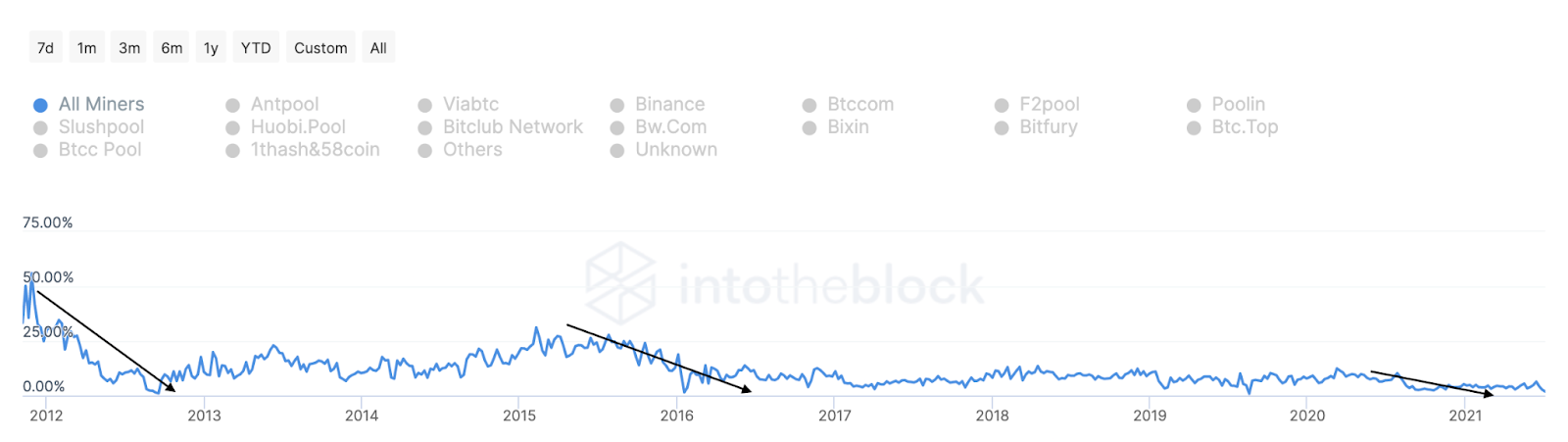This screenshot has width=1568, height=442.
Task: Choose the 3m time range
Action: coord(129,47)
